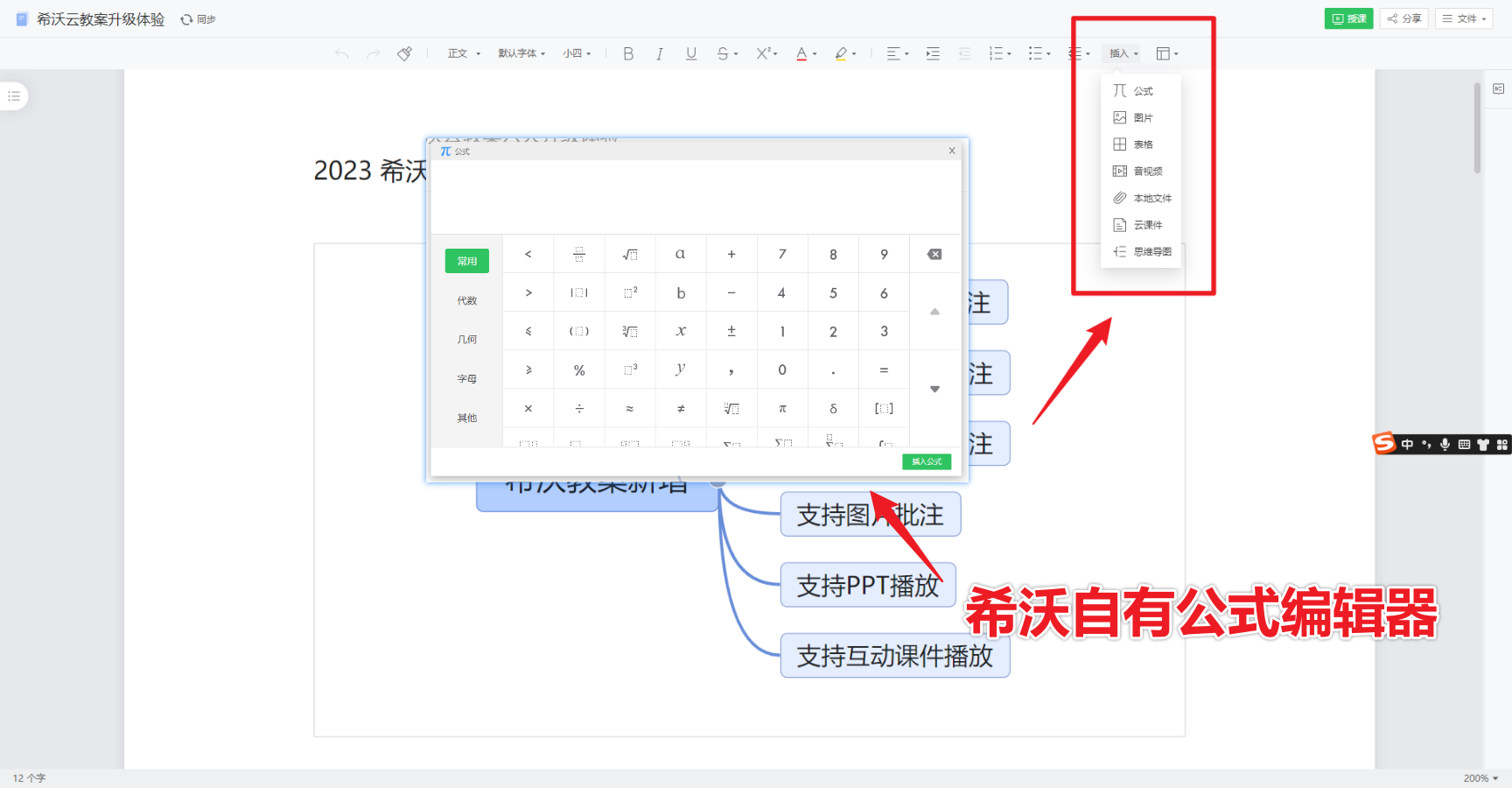Open the superscript options dropdown
1512x788 pixels.
[766, 53]
